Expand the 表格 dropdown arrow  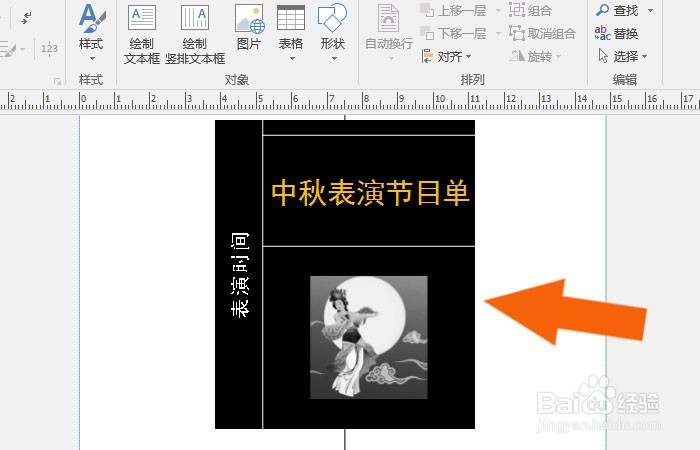[292, 58]
